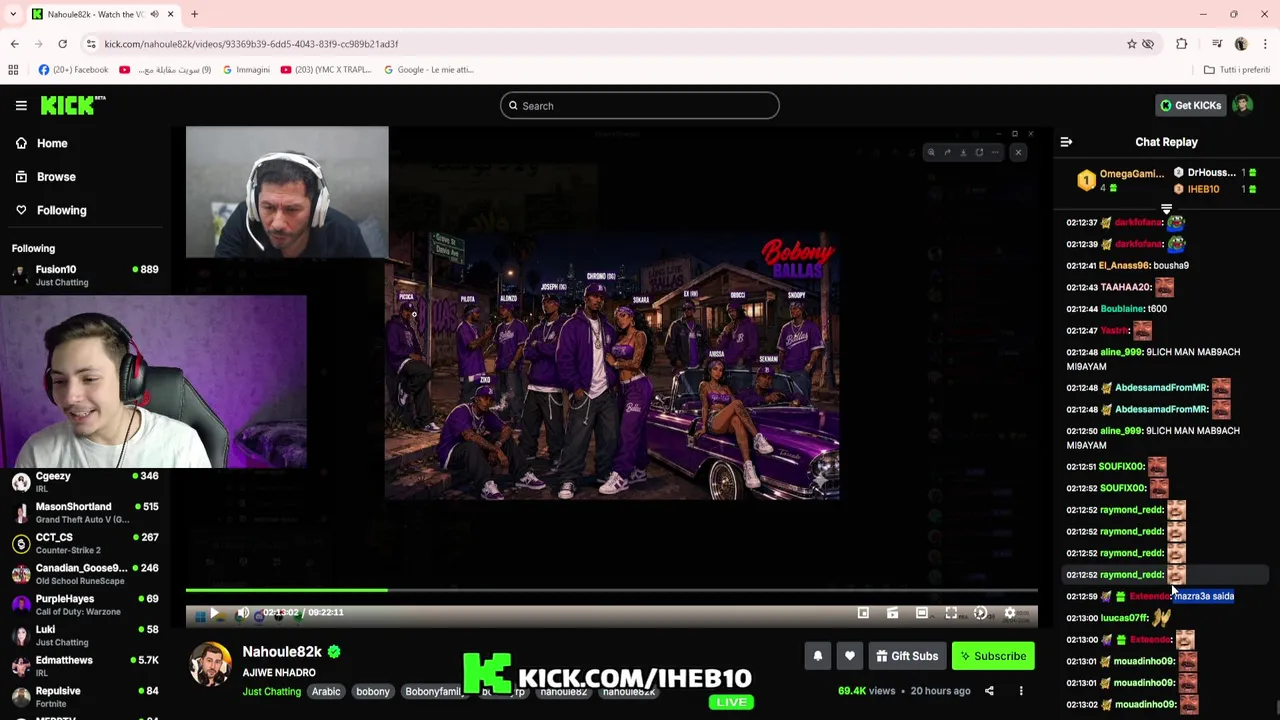
Task: Click the Gift Subs button
Action: click(x=907, y=656)
